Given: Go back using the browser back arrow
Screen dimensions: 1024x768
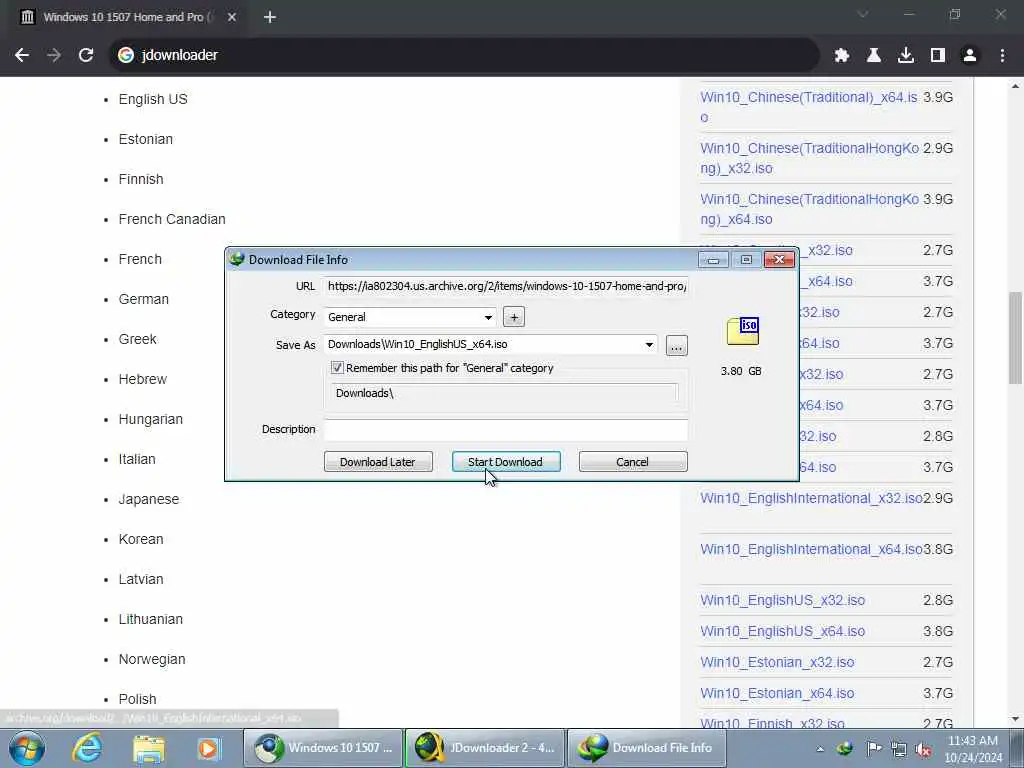Looking at the screenshot, I should coord(22,56).
